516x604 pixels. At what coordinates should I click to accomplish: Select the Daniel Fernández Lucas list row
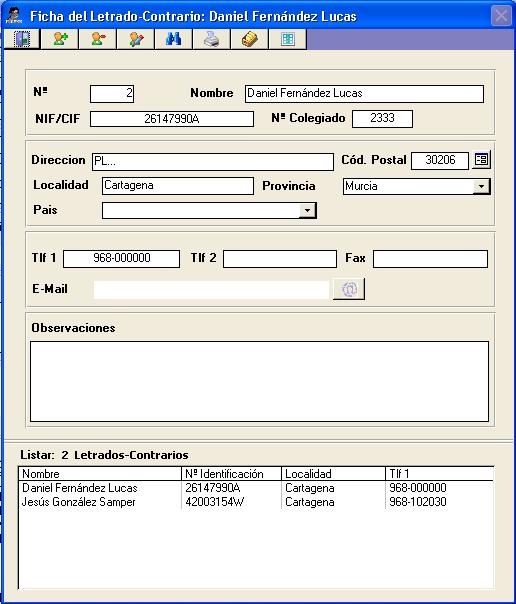pos(256,488)
